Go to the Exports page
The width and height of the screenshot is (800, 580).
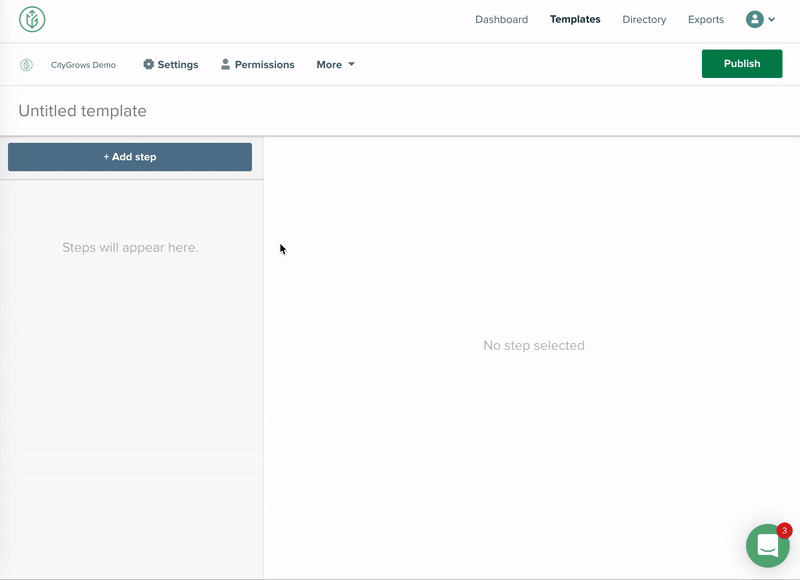[x=706, y=19]
